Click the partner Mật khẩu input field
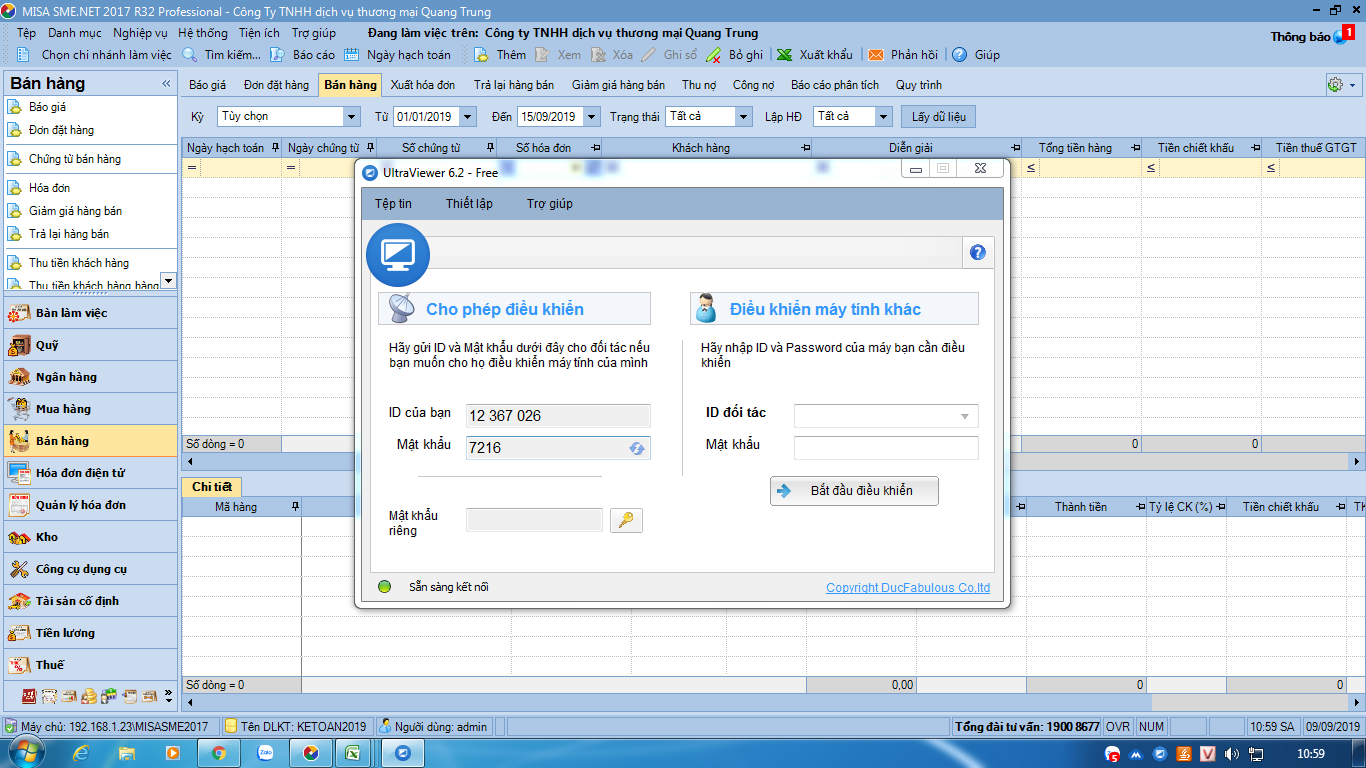The image size is (1366, 768). [886, 448]
